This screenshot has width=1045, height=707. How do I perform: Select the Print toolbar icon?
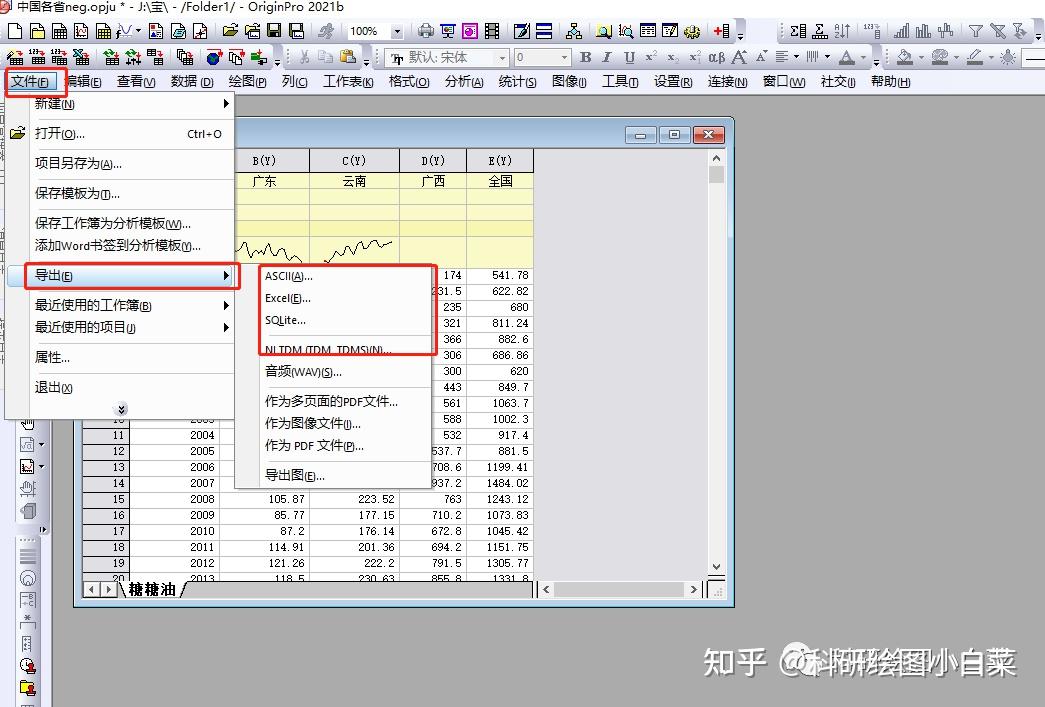[427, 31]
